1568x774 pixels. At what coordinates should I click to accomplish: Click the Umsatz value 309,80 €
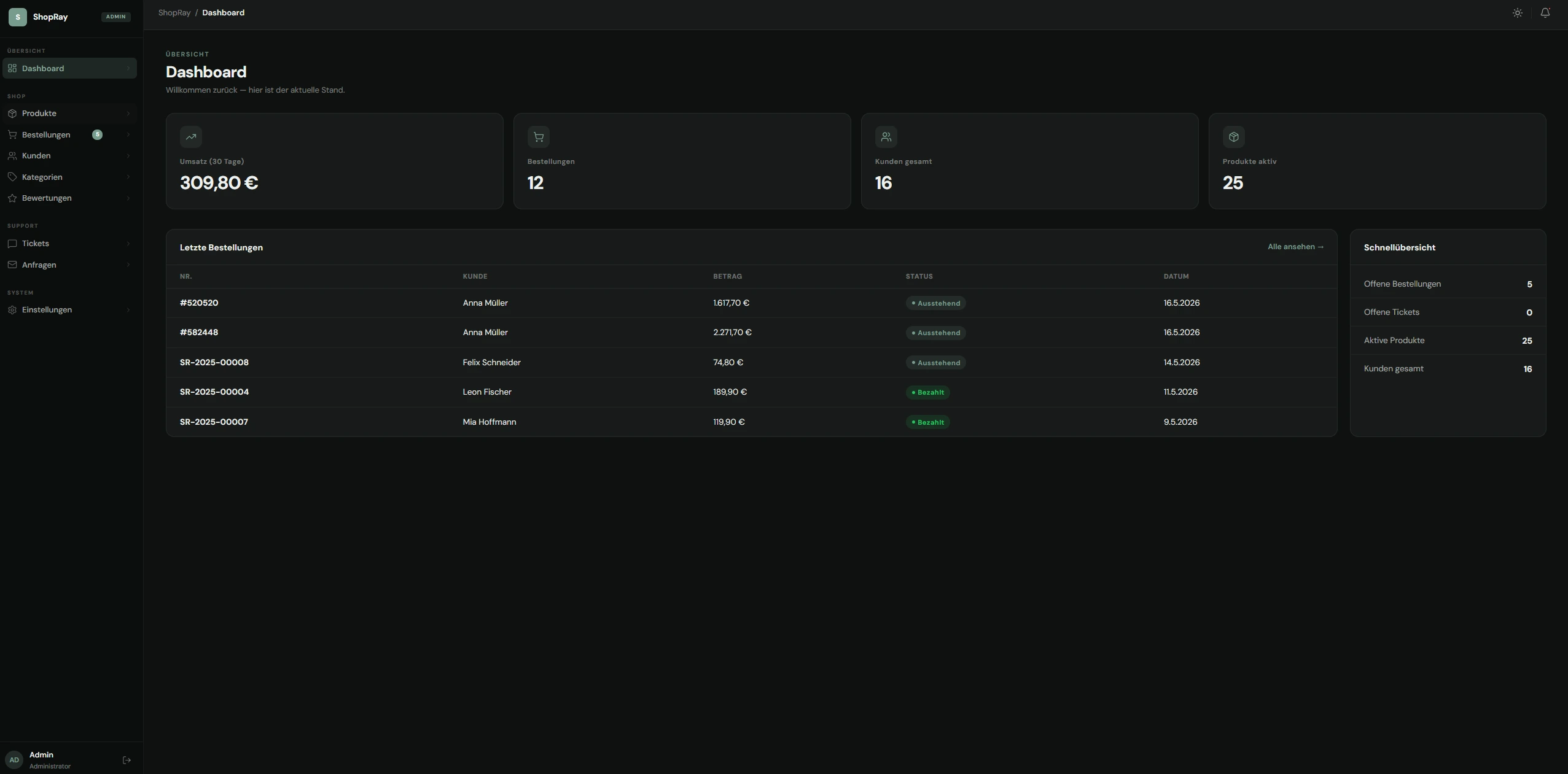click(x=219, y=183)
